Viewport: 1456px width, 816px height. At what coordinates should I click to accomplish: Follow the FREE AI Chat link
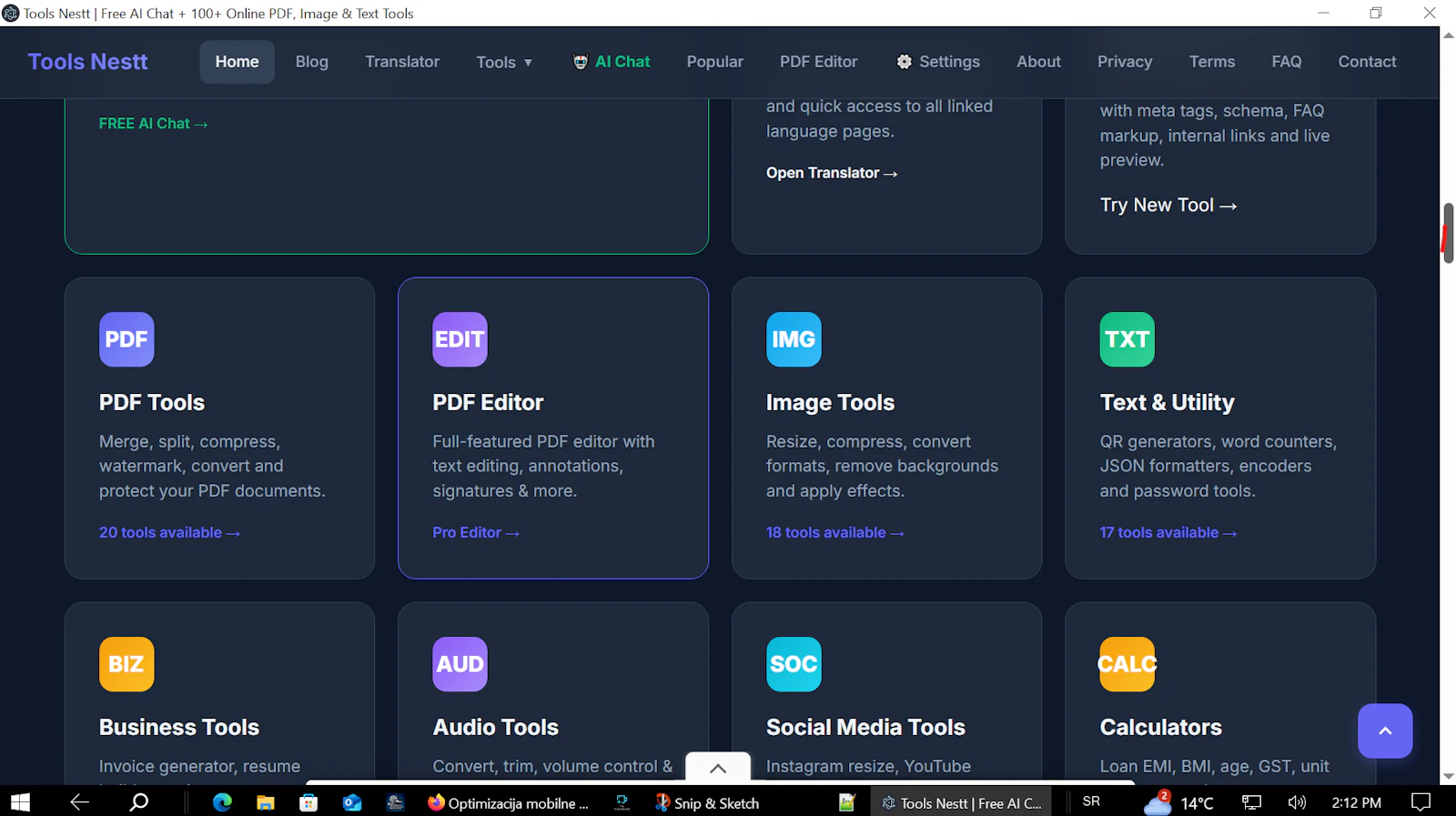[154, 124]
